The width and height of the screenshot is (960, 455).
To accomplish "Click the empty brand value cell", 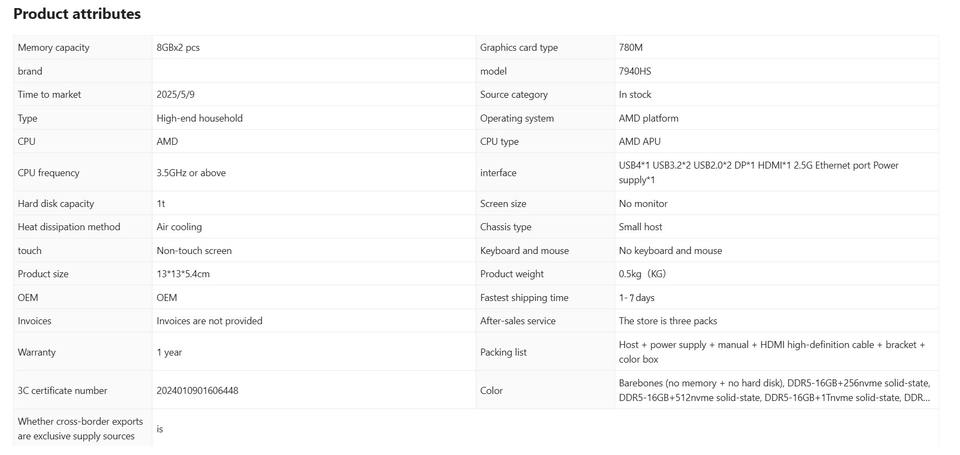I will (312, 71).
